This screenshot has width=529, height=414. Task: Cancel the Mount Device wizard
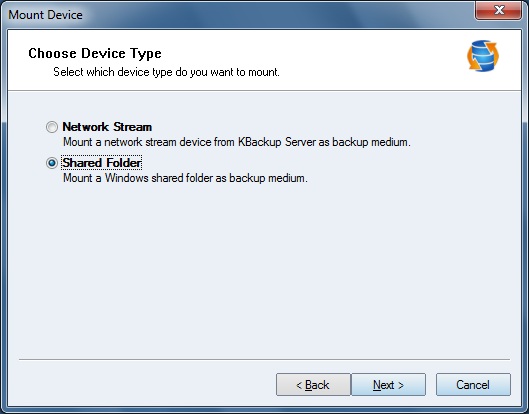pos(473,385)
